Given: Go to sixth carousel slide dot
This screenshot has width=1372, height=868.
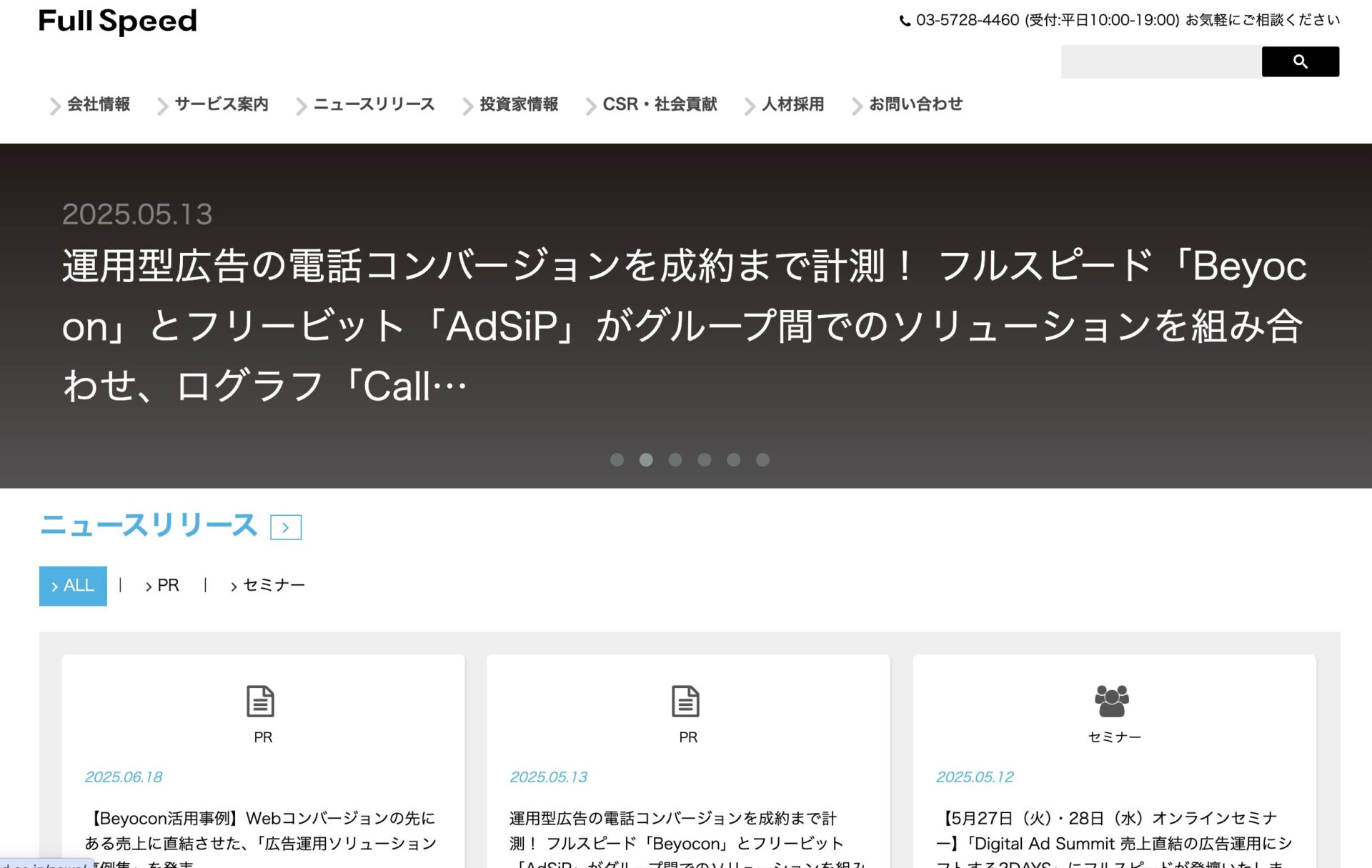Looking at the screenshot, I should coord(762,460).
